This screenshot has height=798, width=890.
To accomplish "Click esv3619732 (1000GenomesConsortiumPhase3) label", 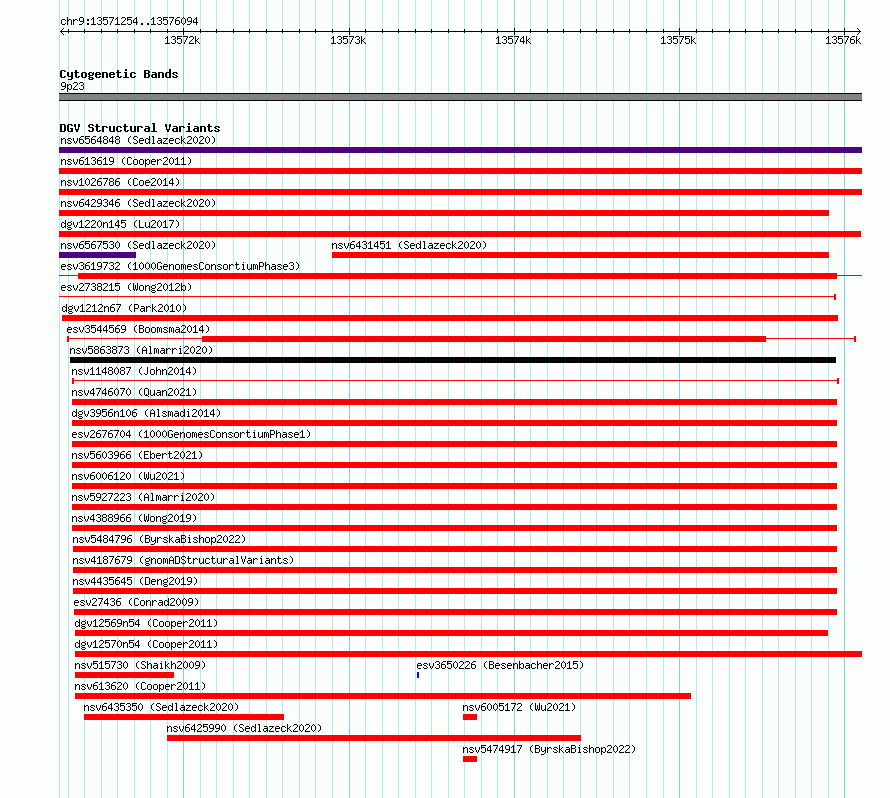I will pos(180,266).
